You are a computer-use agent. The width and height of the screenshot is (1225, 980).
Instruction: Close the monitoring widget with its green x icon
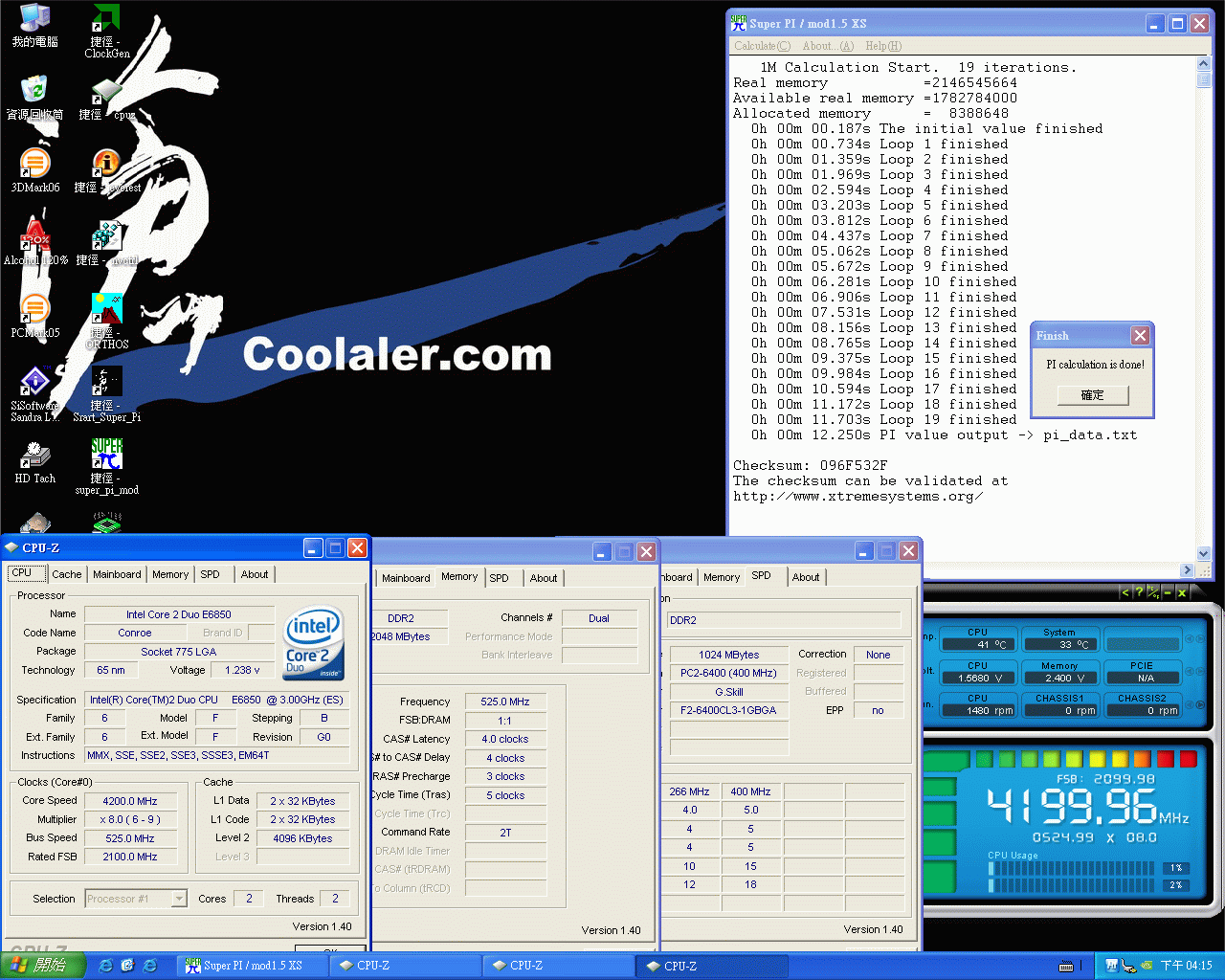pyautogui.click(x=1182, y=592)
